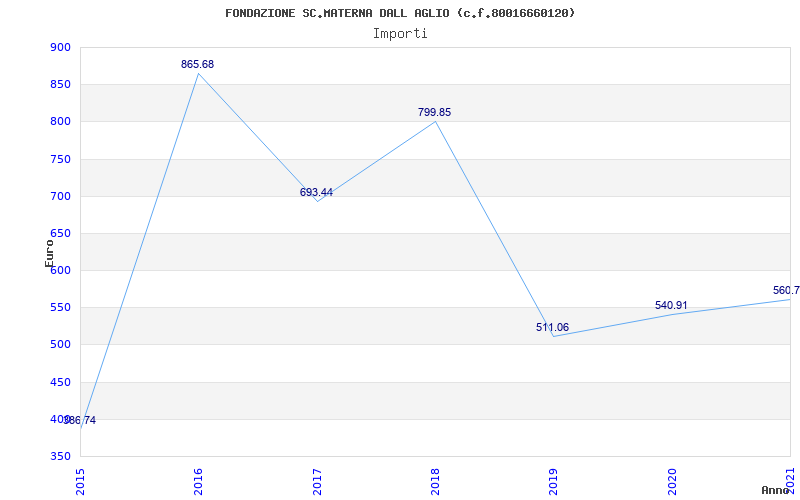
Task: Select the 540.91 data label
Action: (671, 306)
